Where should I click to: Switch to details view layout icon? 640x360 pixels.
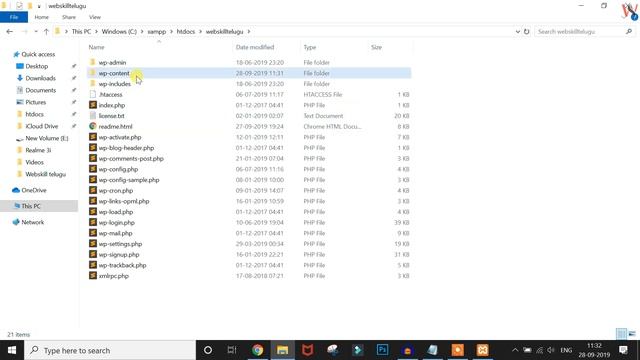(x=621, y=333)
